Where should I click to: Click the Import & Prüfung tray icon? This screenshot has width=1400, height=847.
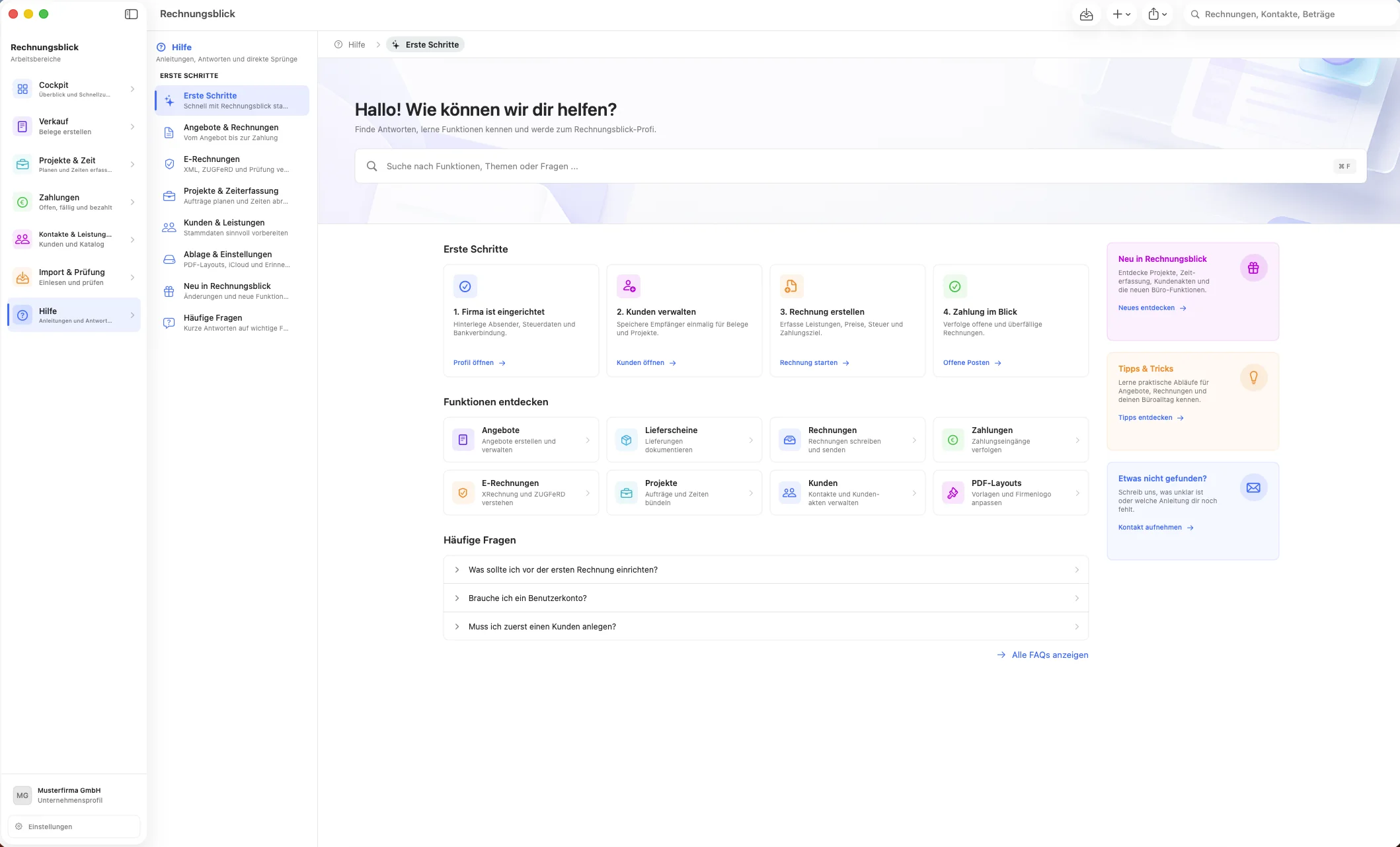22,277
